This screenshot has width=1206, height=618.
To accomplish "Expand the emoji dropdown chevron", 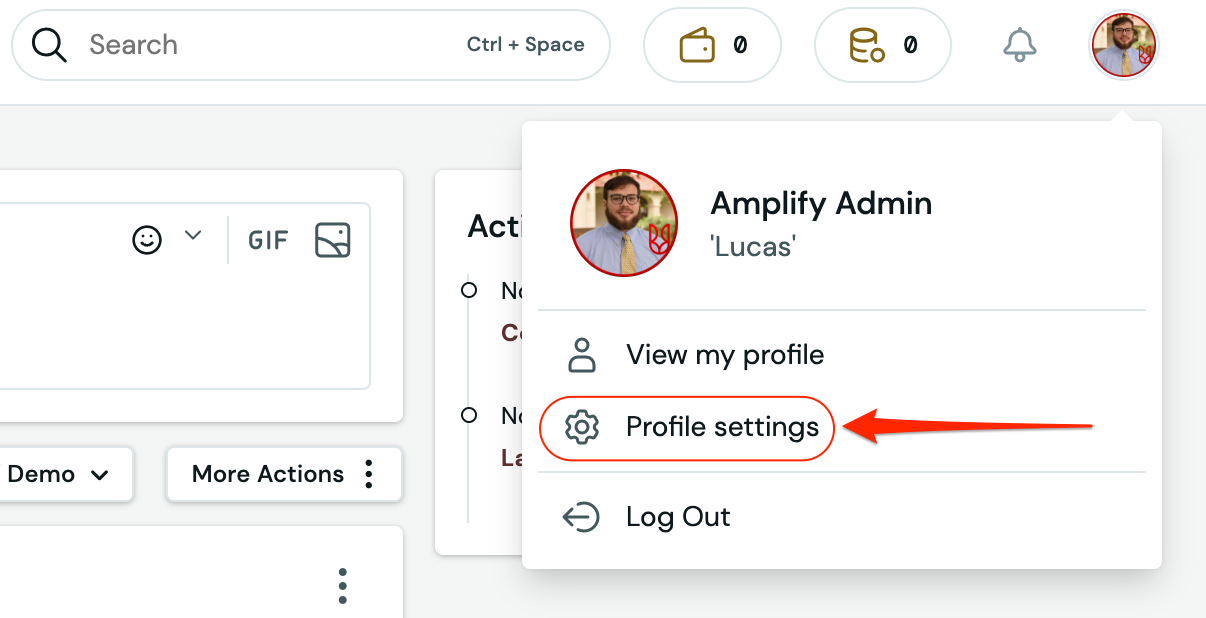I will 193,236.
